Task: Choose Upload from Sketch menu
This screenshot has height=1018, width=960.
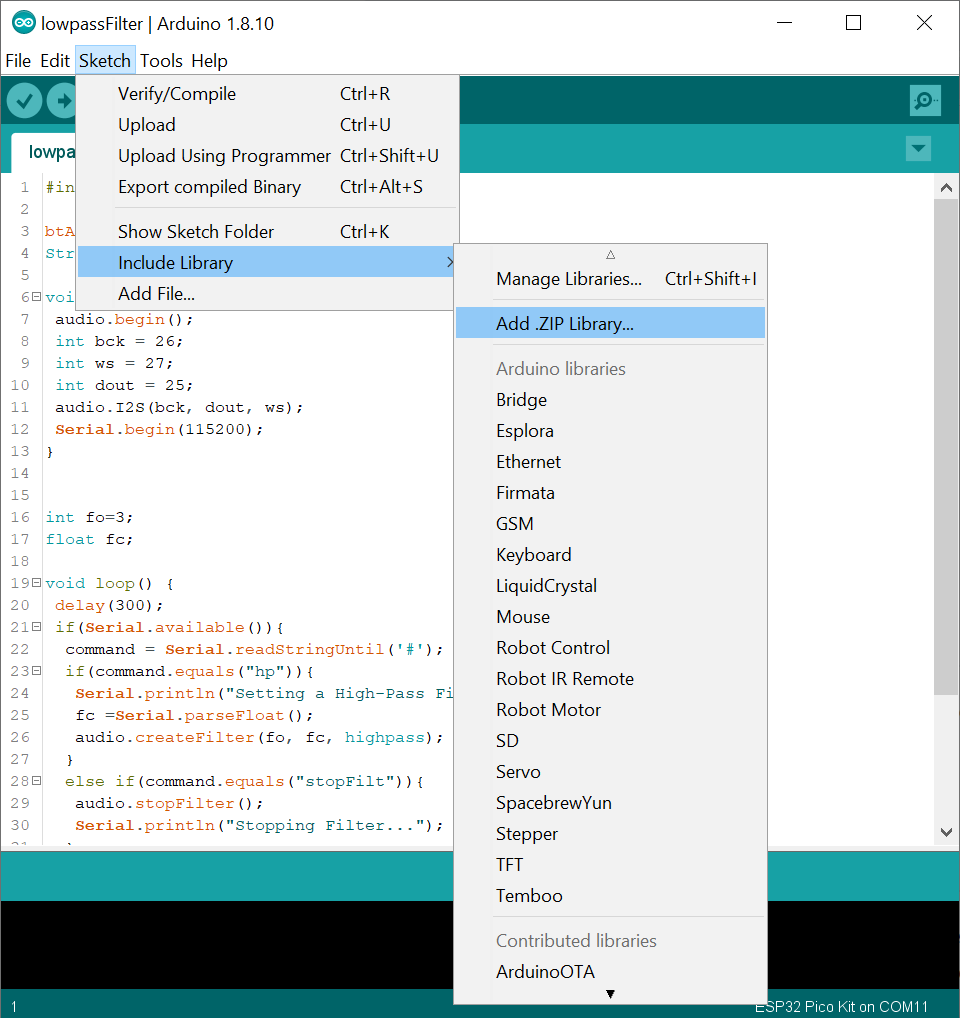Action: tap(267, 125)
